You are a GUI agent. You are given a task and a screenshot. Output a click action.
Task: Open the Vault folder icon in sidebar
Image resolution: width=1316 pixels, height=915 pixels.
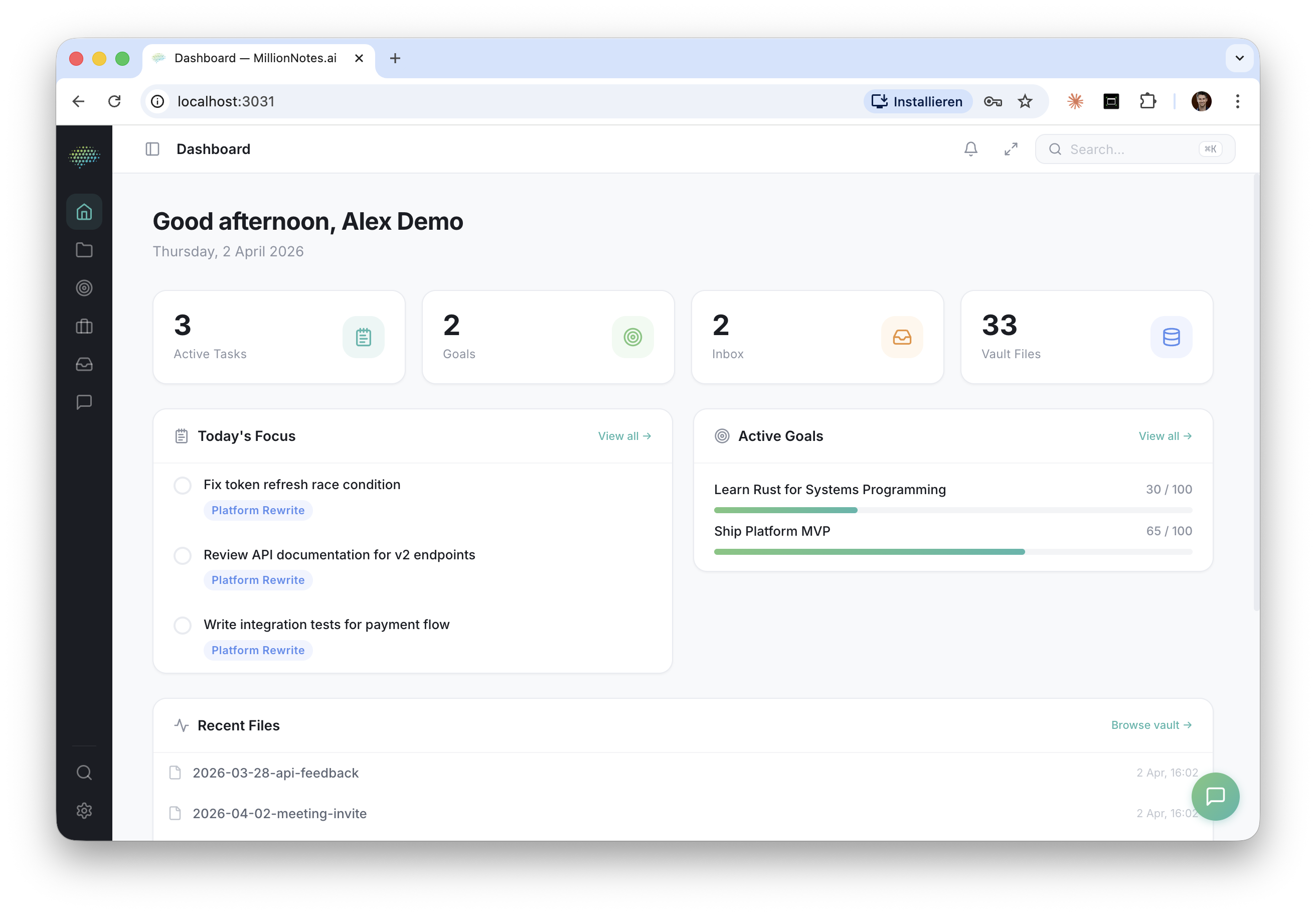point(84,250)
